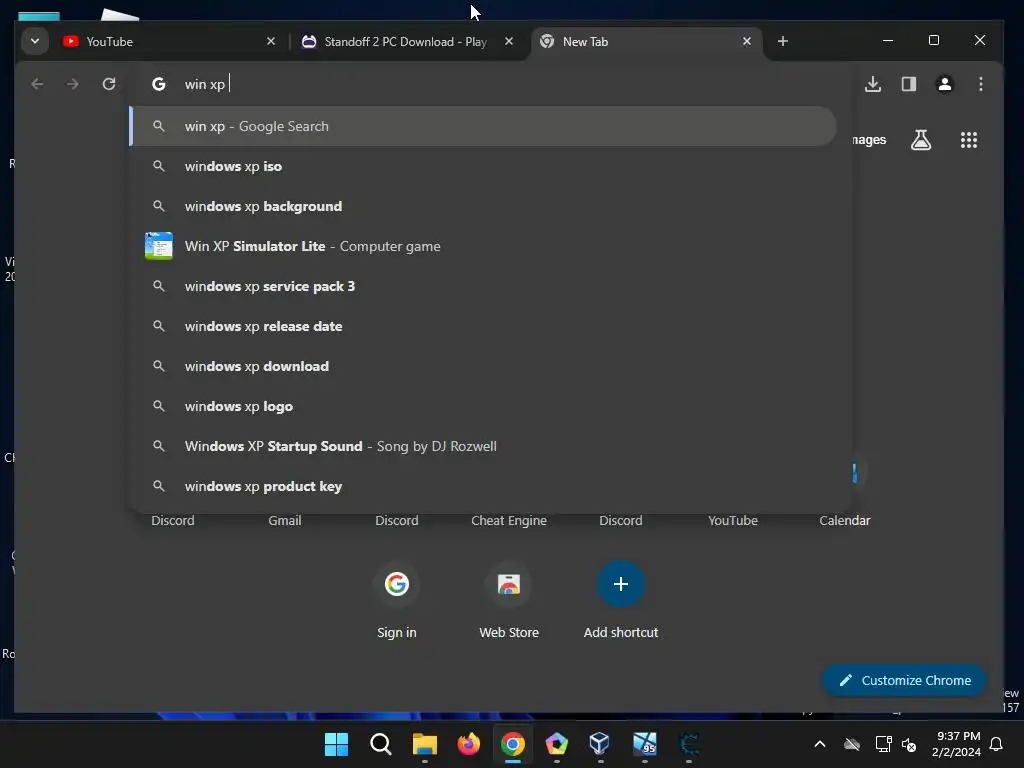Click the cloud sync tray icon

point(852,744)
